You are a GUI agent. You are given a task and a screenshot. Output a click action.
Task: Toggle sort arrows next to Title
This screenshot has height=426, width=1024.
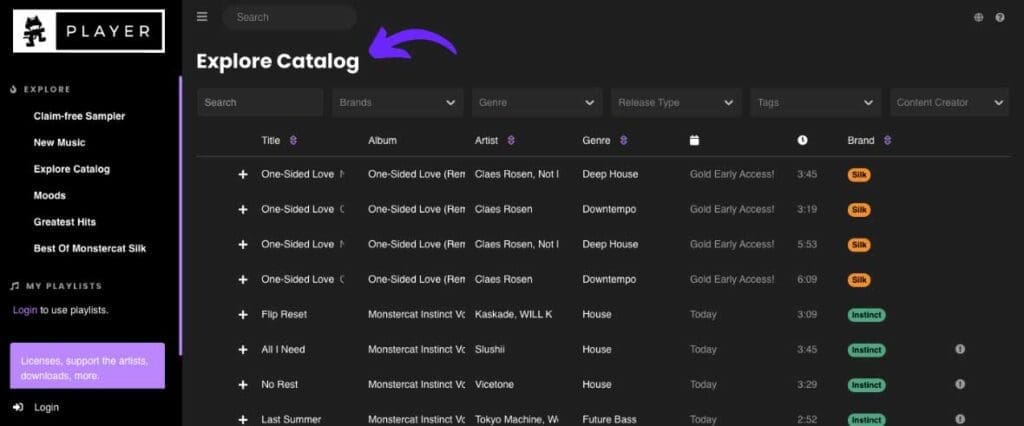coord(293,140)
